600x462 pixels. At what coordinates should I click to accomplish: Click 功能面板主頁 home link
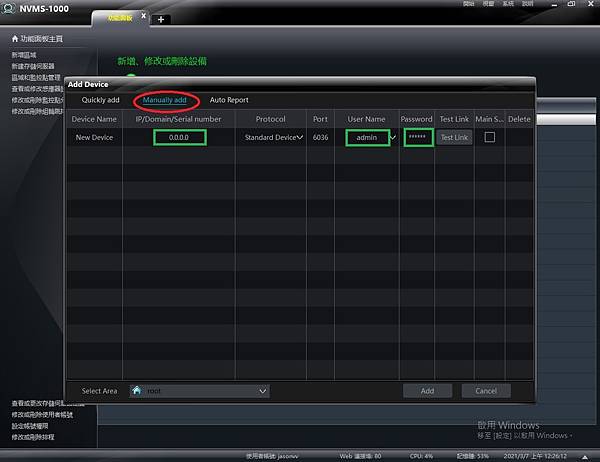coord(41,39)
